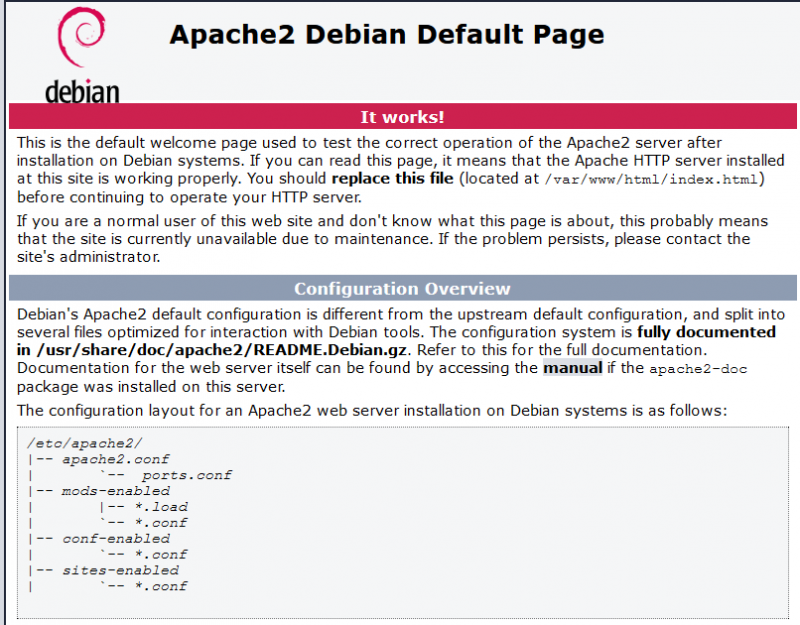Screen dimensions: 800x625
Task: Click the paragraph starting If you are a normal user
Action: pyautogui.click(x=392, y=239)
